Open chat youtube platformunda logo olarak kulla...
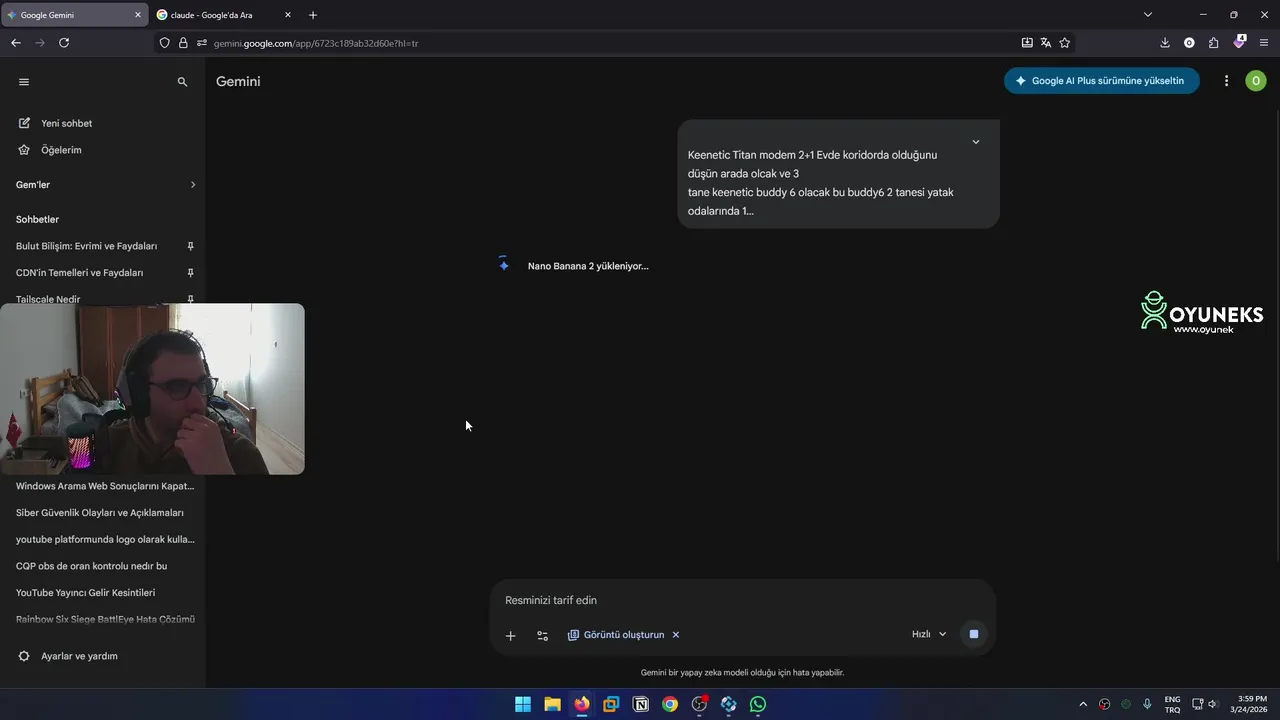The height and width of the screenshot is (720, 1280). pos(104,539)
